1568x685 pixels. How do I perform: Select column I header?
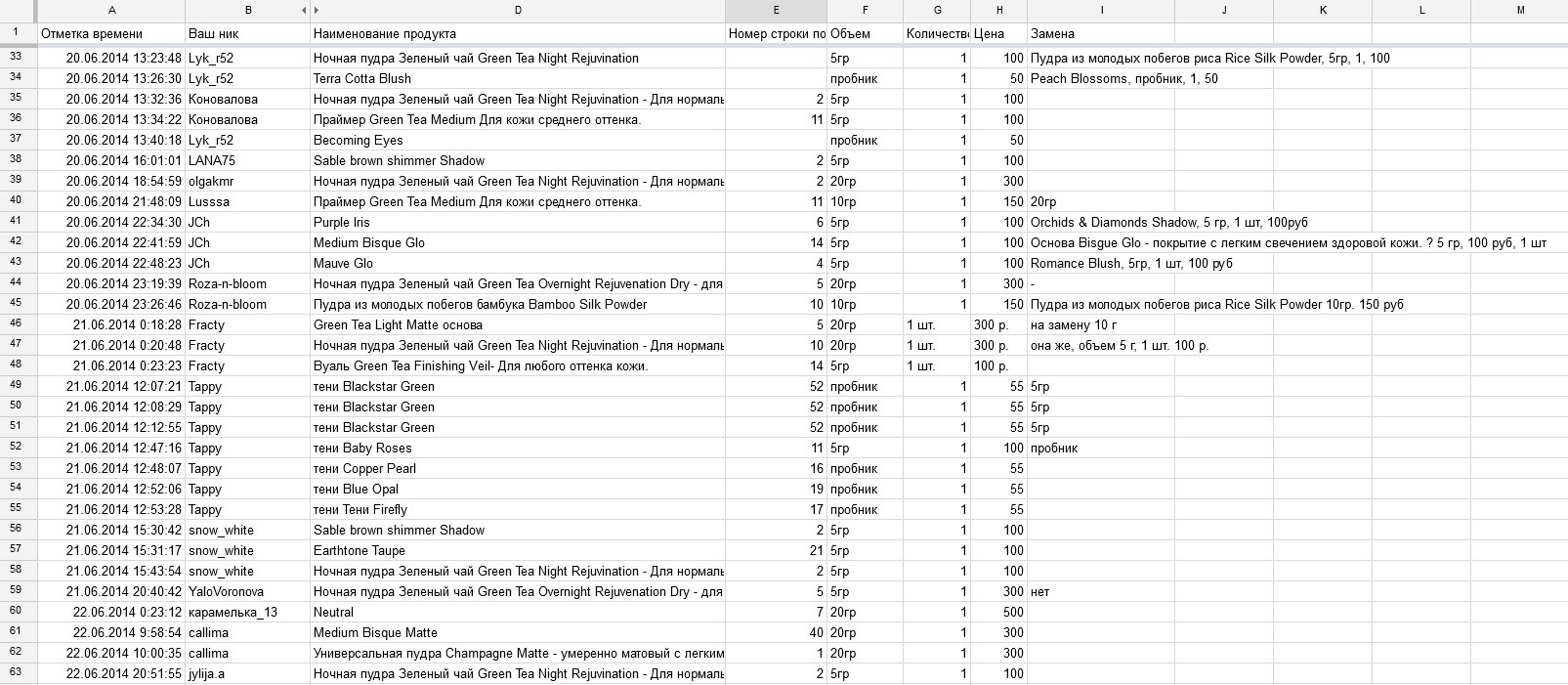(x=1101, y=11)
